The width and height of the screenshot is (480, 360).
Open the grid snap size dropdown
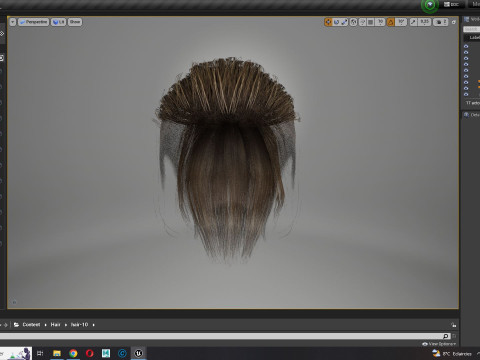(x=380, y=22)
